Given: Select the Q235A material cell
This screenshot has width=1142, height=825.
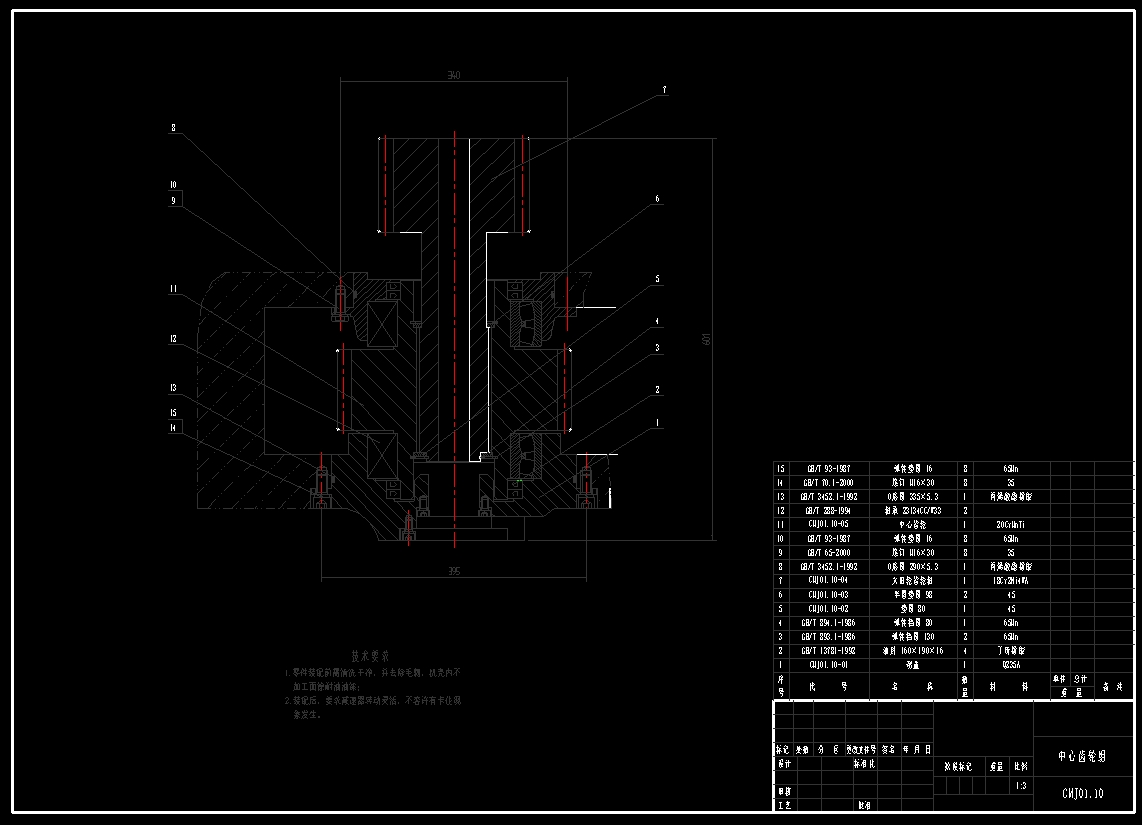Looking at the screenshot, I should [x=1011, y=665].
